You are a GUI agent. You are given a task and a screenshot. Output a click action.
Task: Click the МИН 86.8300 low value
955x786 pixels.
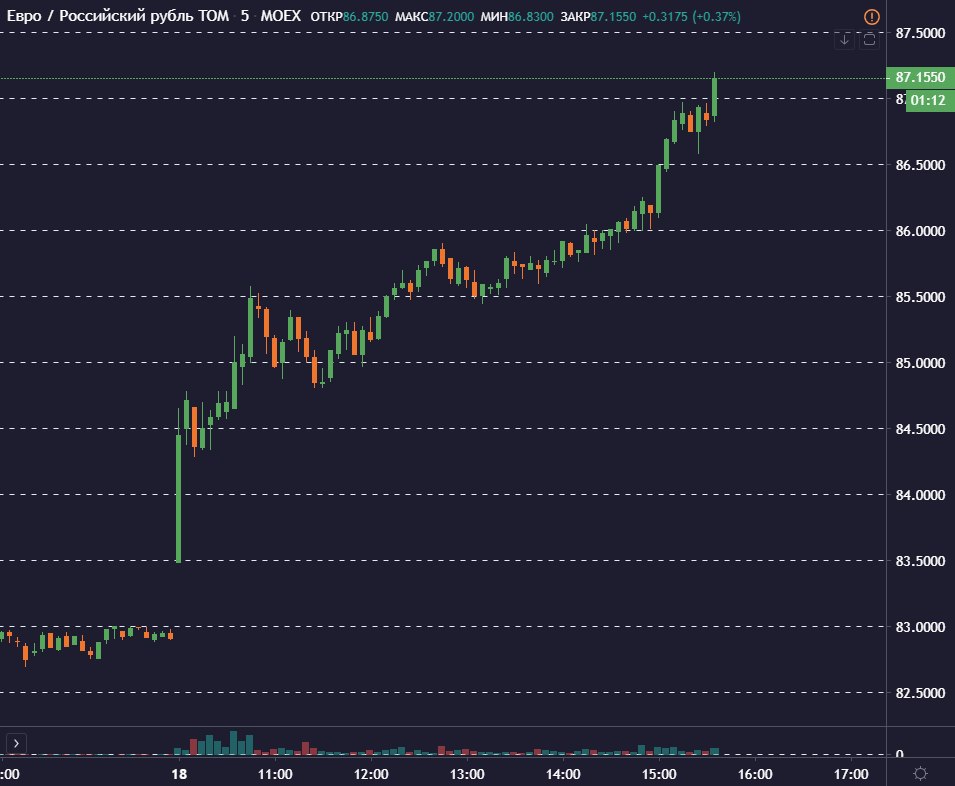tap(517, 16)
